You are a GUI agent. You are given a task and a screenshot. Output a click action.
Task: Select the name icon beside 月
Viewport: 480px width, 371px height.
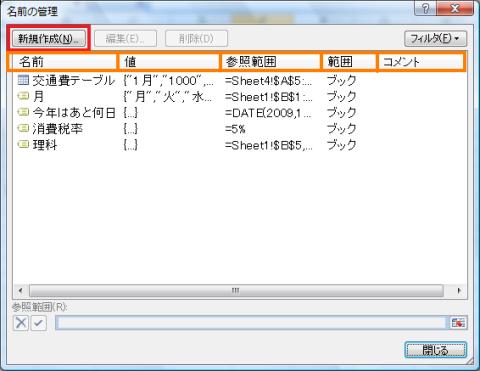pos(23,96)
